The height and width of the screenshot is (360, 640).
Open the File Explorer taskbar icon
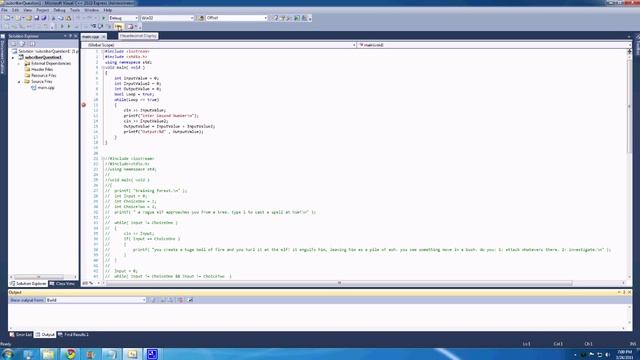coord(48,354)
